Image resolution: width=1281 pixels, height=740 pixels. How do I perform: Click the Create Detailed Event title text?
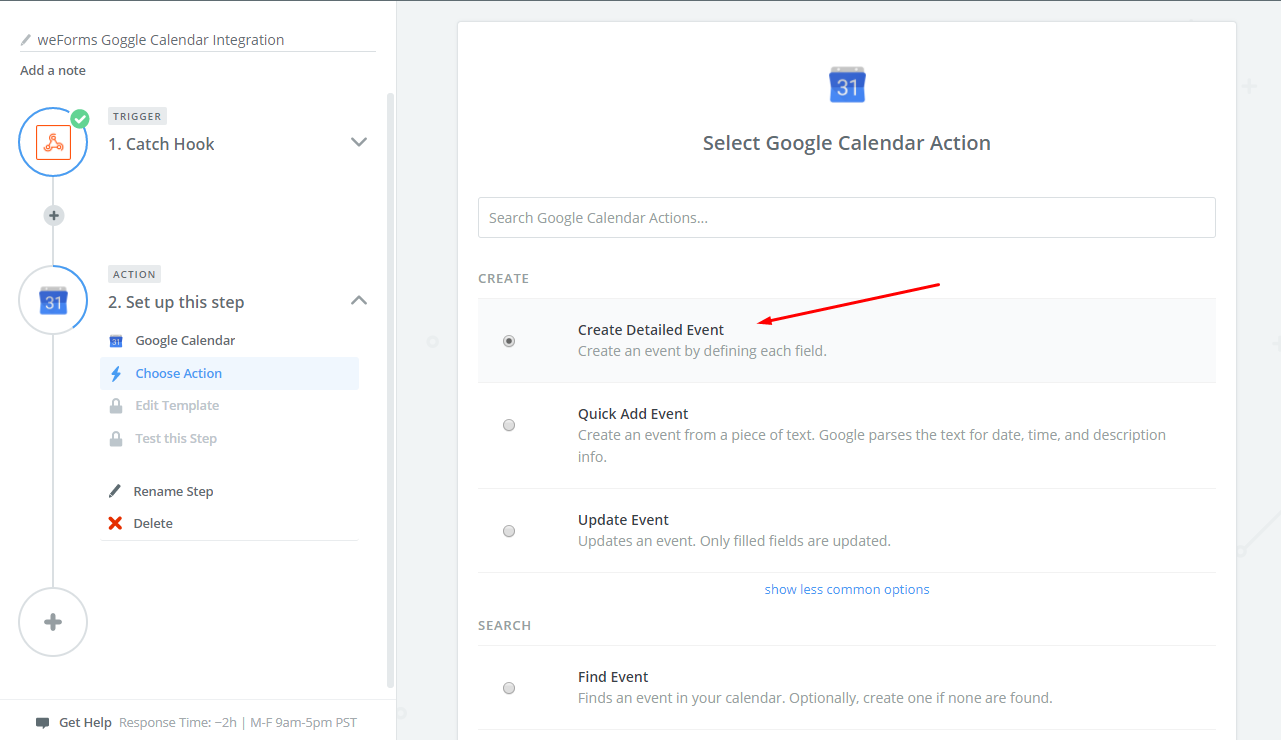[x=651, y=330]
